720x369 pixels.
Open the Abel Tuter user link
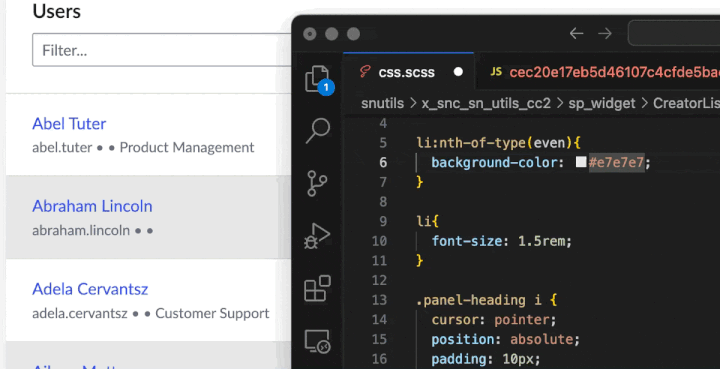[69, 123]
